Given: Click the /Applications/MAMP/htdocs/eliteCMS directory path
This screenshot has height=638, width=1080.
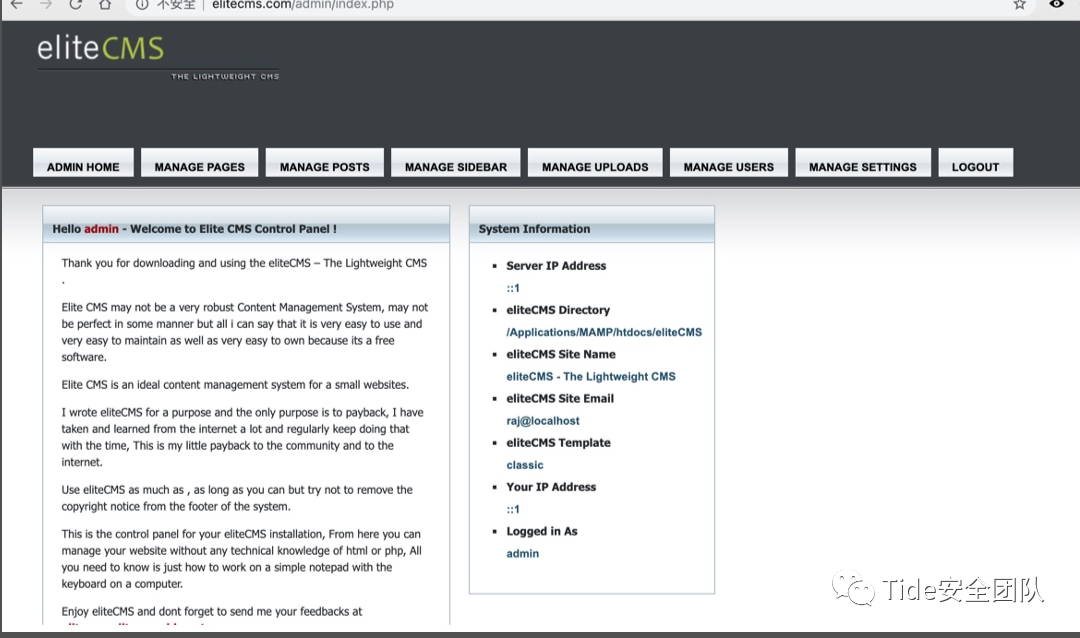Looking at the screenshot, I should pyautogui.click(x=604, y=332).
